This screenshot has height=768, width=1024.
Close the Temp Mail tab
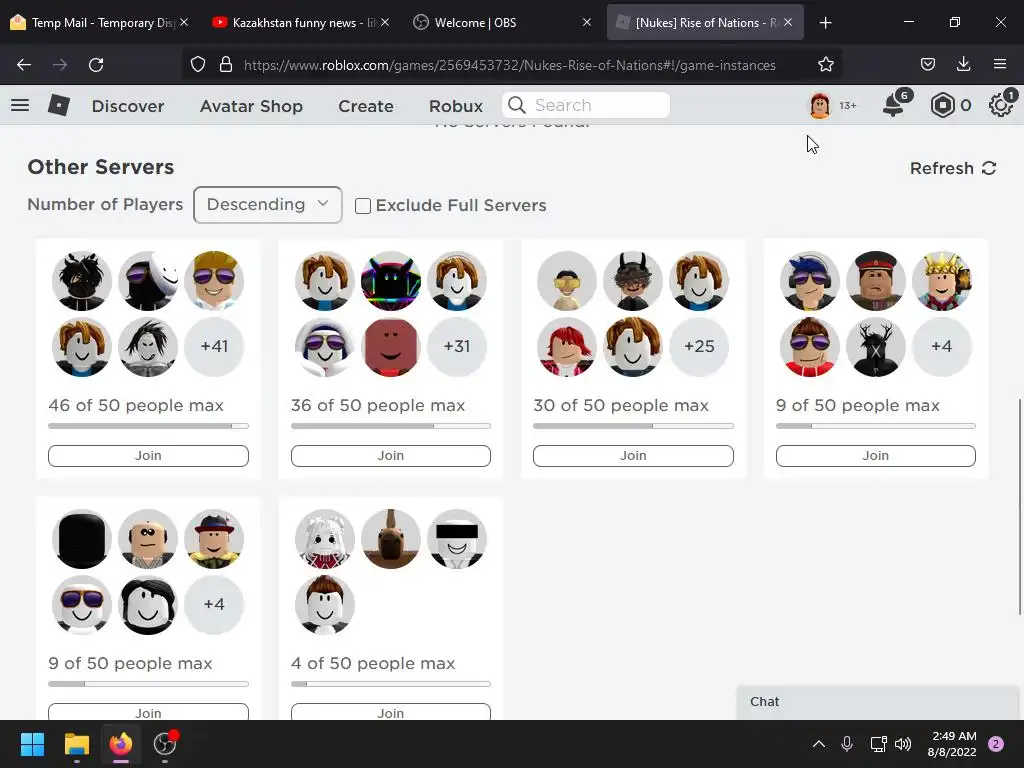[184, 22]
